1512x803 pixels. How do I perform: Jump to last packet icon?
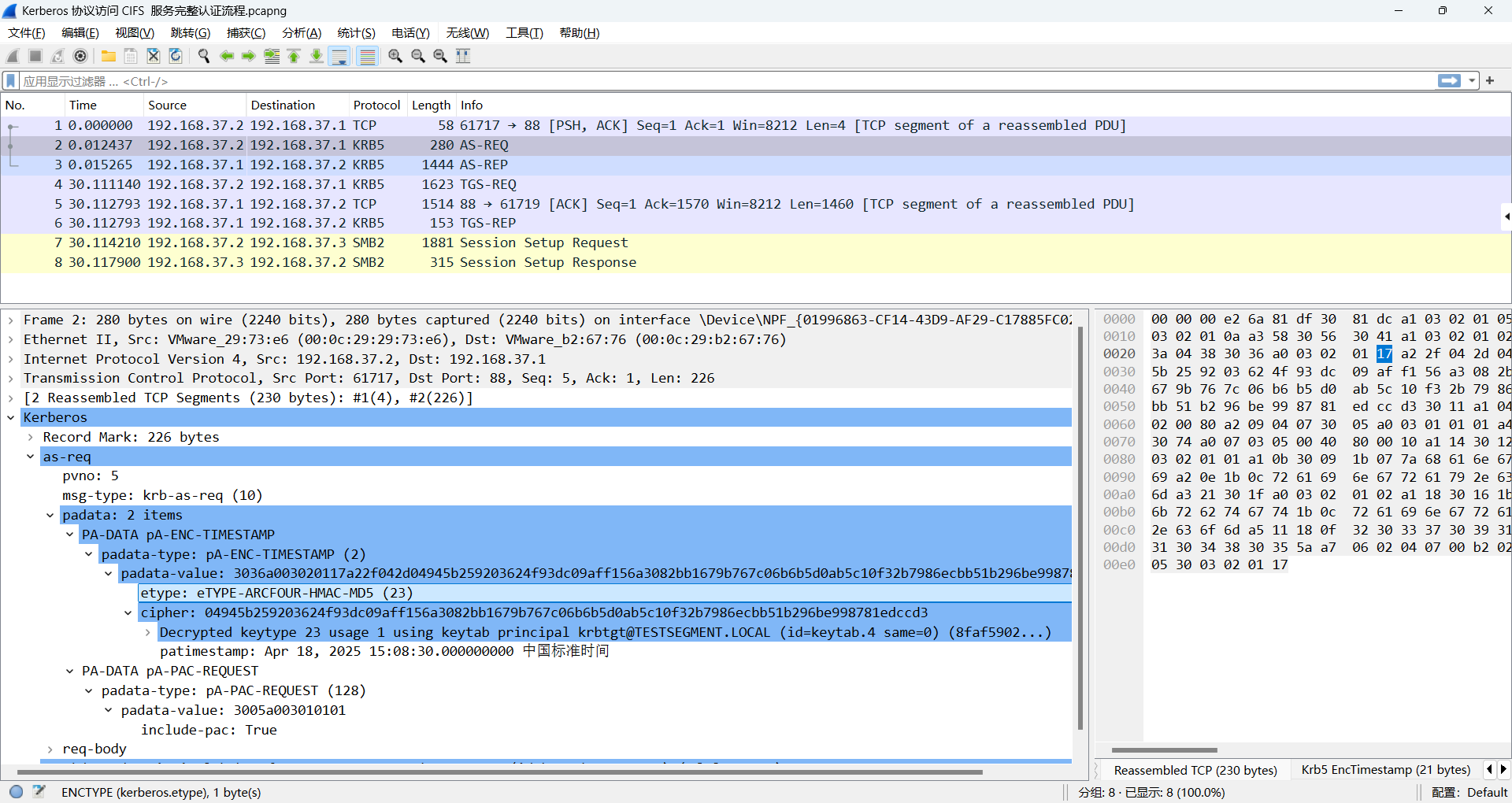tap(317, 56)
